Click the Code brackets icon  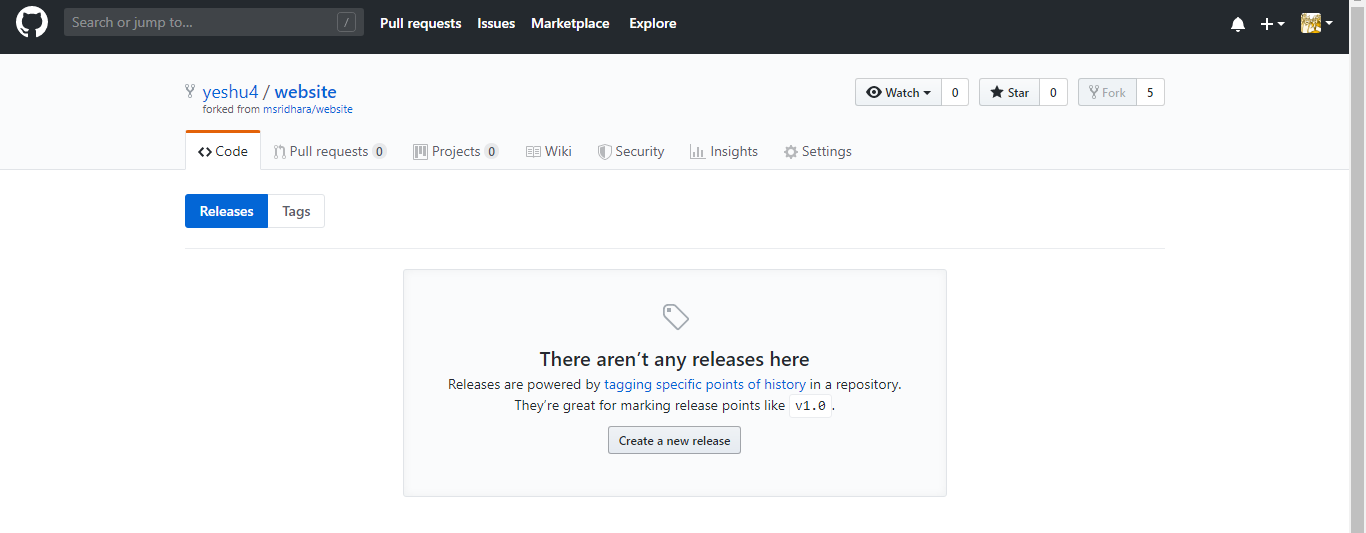[205, 152]
